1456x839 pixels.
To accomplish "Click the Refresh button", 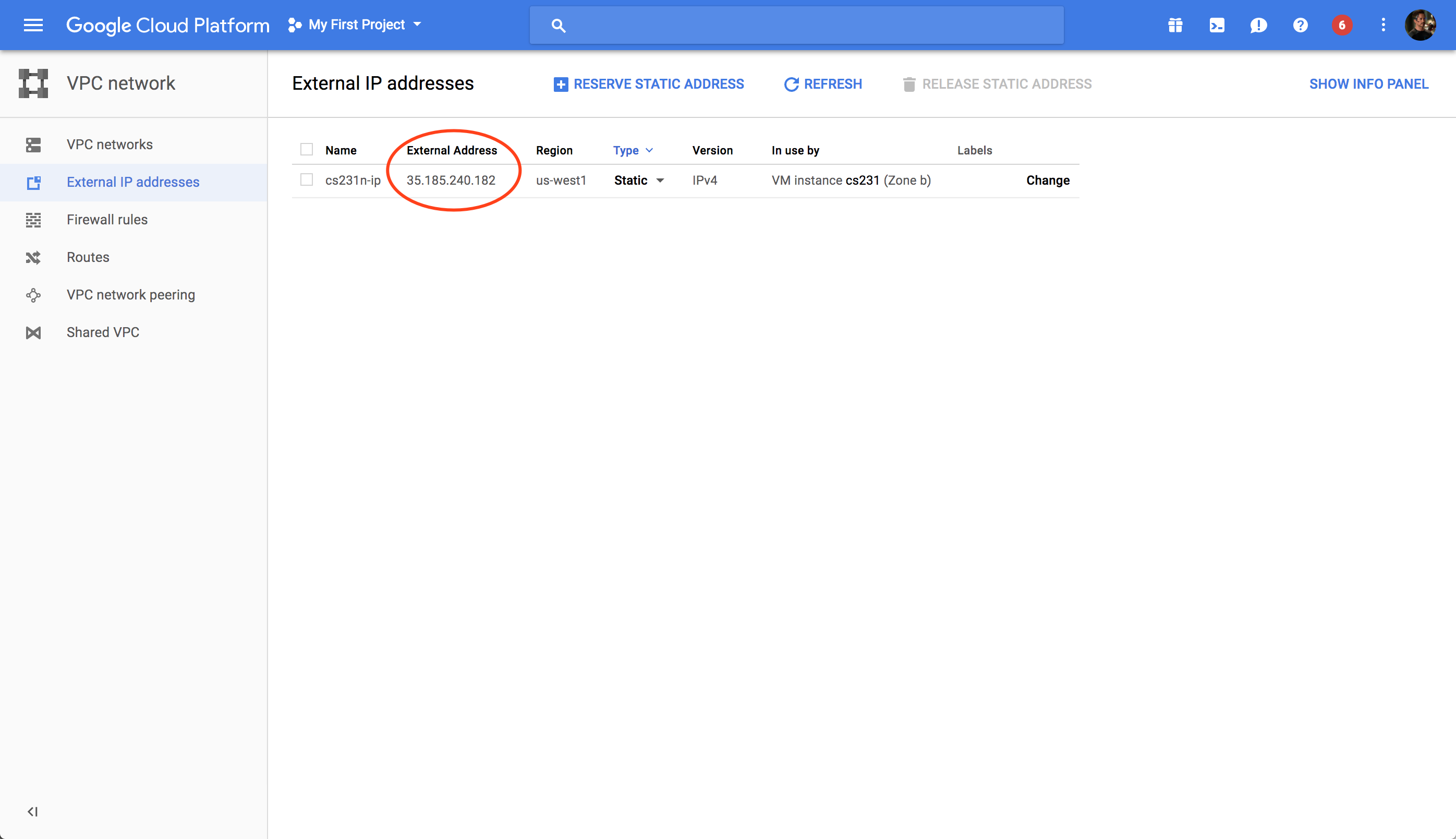I will [823, 84].
